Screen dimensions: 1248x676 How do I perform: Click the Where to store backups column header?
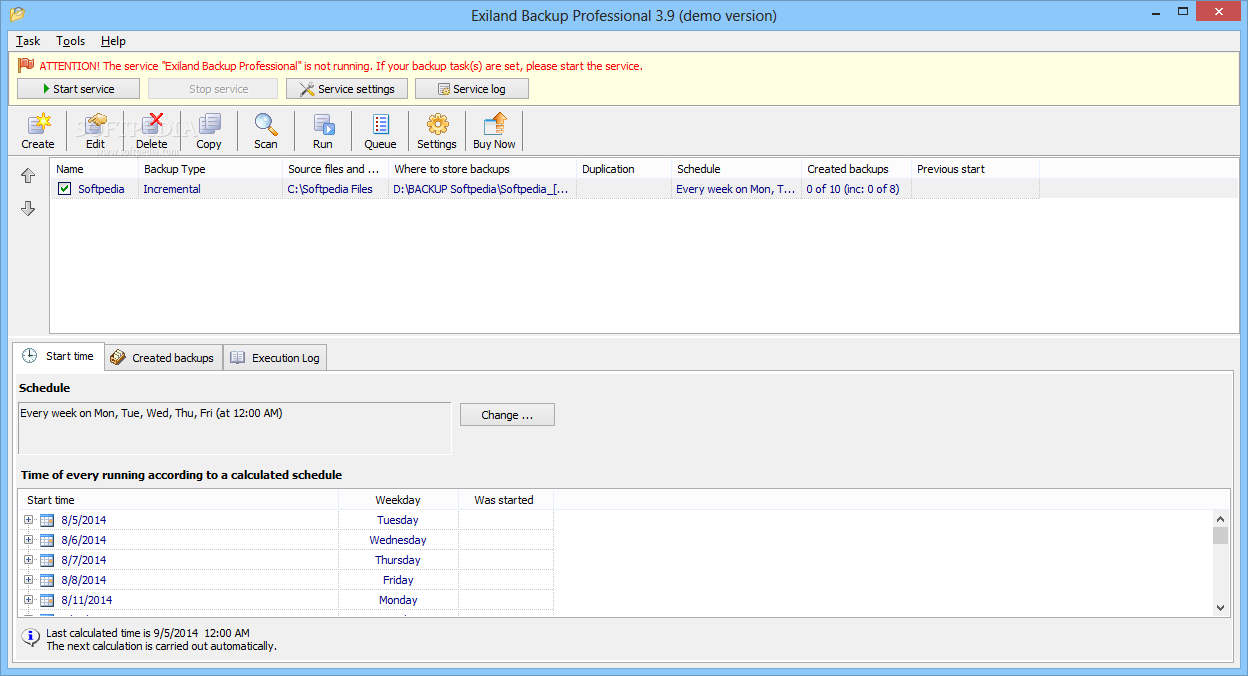482,169
